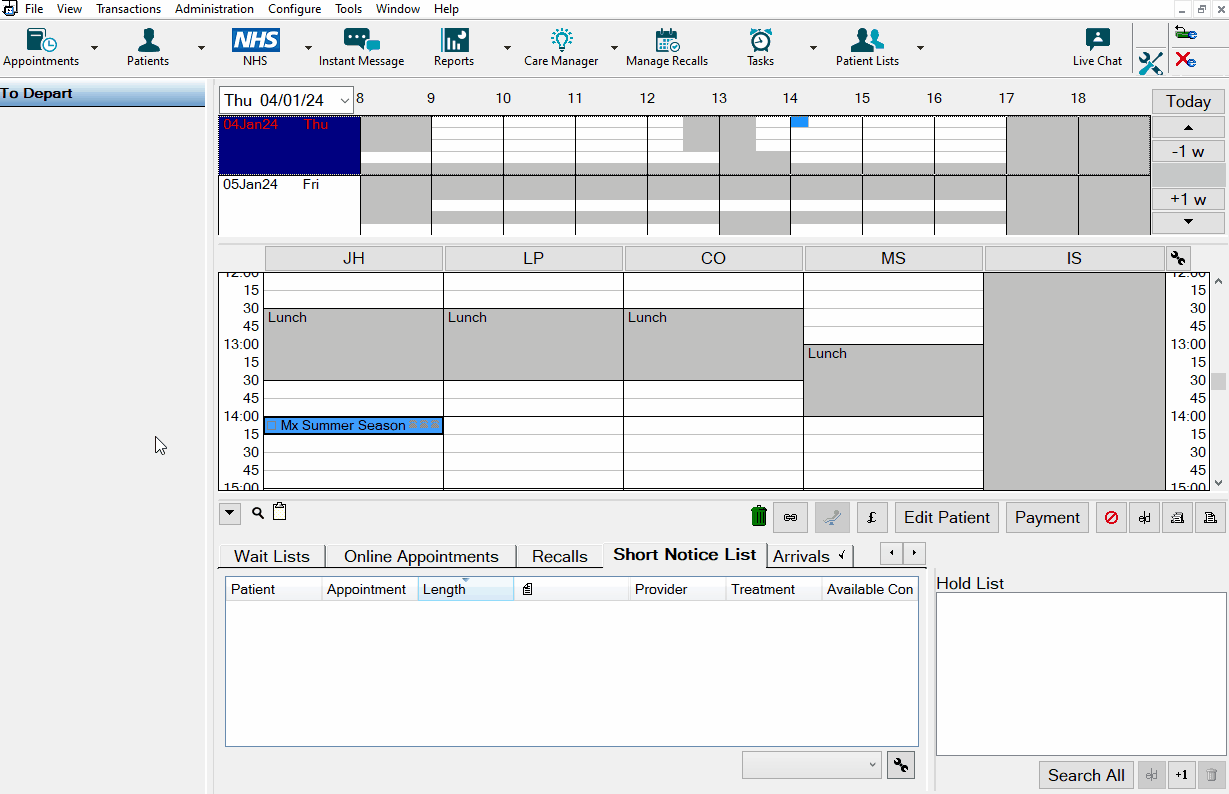Click the Patient column header
Screen dimensions: 1229x794
(x=273, y=589)
